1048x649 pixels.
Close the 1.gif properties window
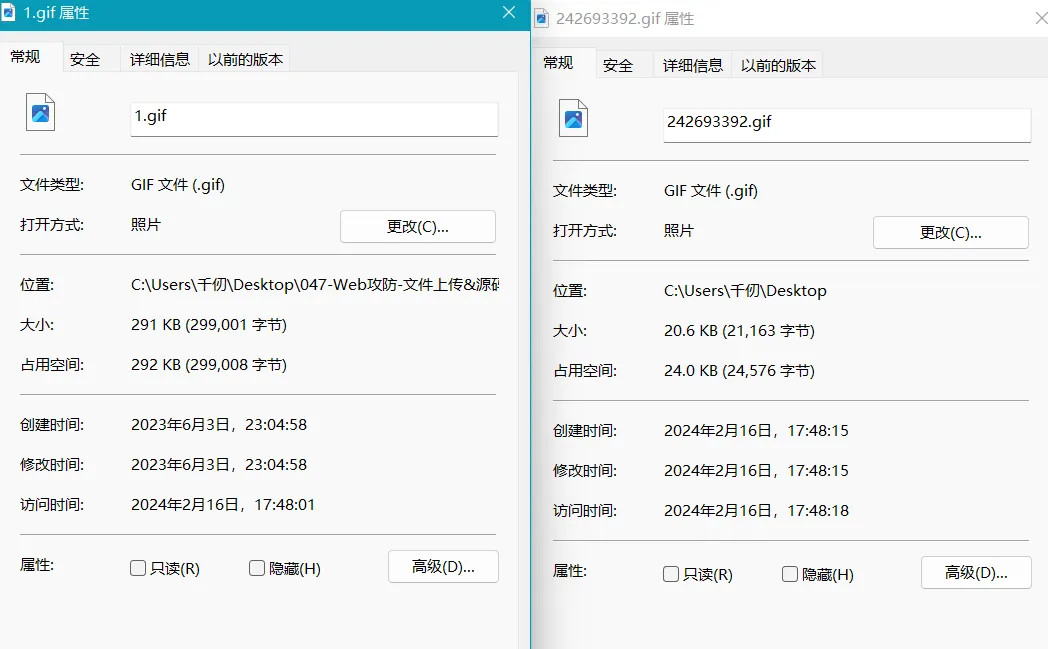(x=509, y=13)
